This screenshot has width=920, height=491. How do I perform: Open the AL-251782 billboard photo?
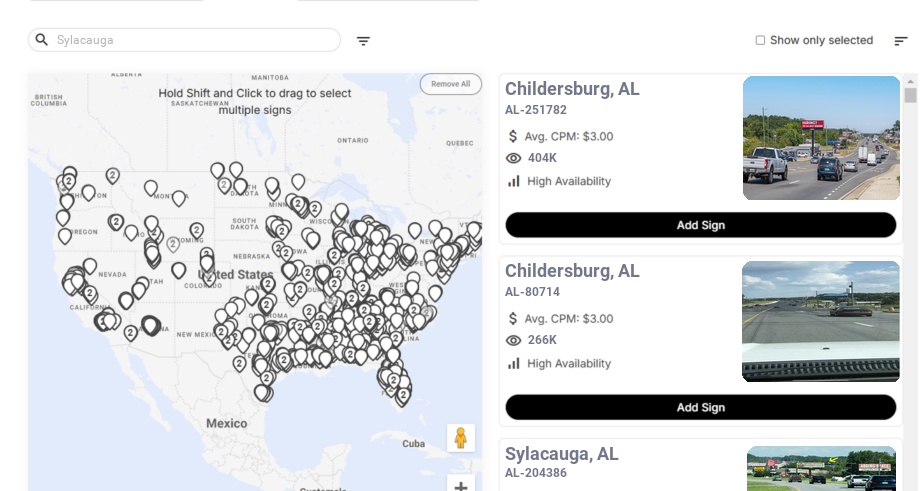821,138
